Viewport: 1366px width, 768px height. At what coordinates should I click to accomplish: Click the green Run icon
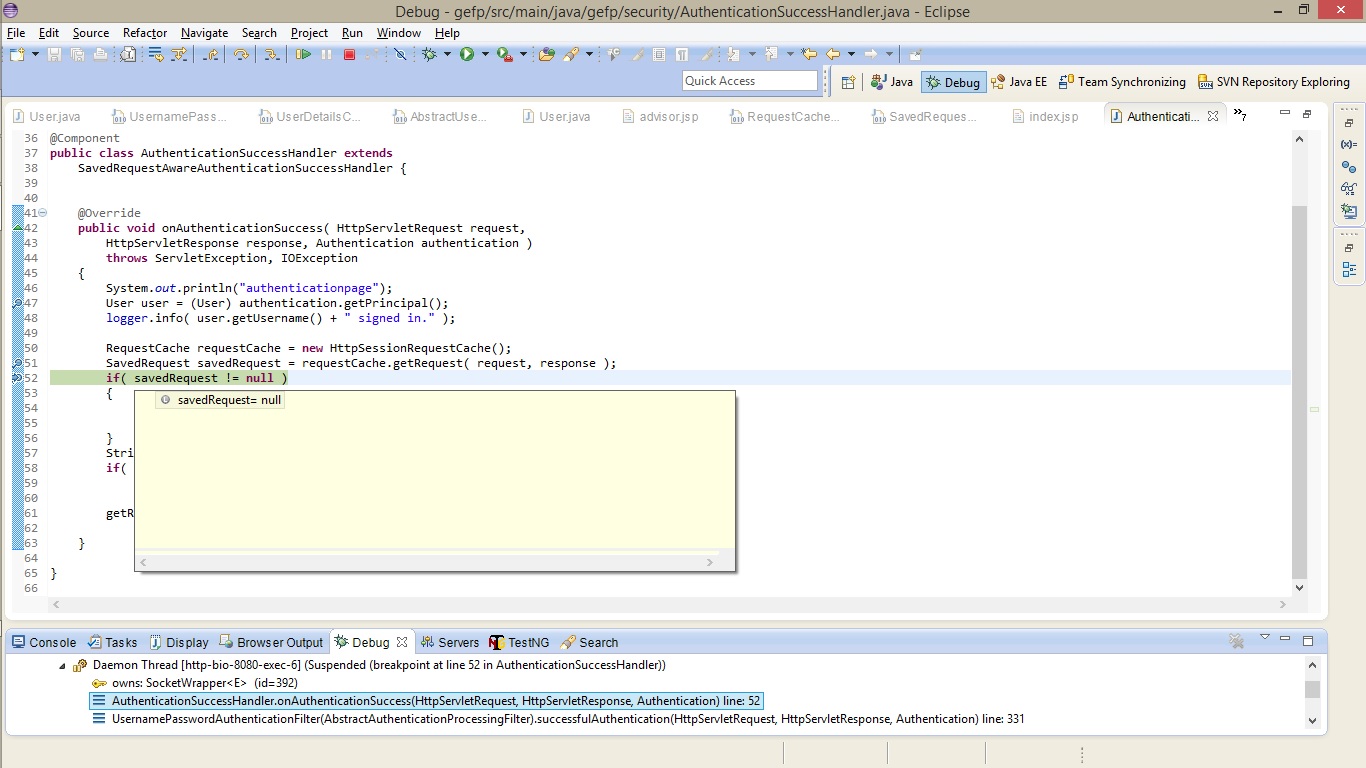pyautogui.click(x=466, y=55)
